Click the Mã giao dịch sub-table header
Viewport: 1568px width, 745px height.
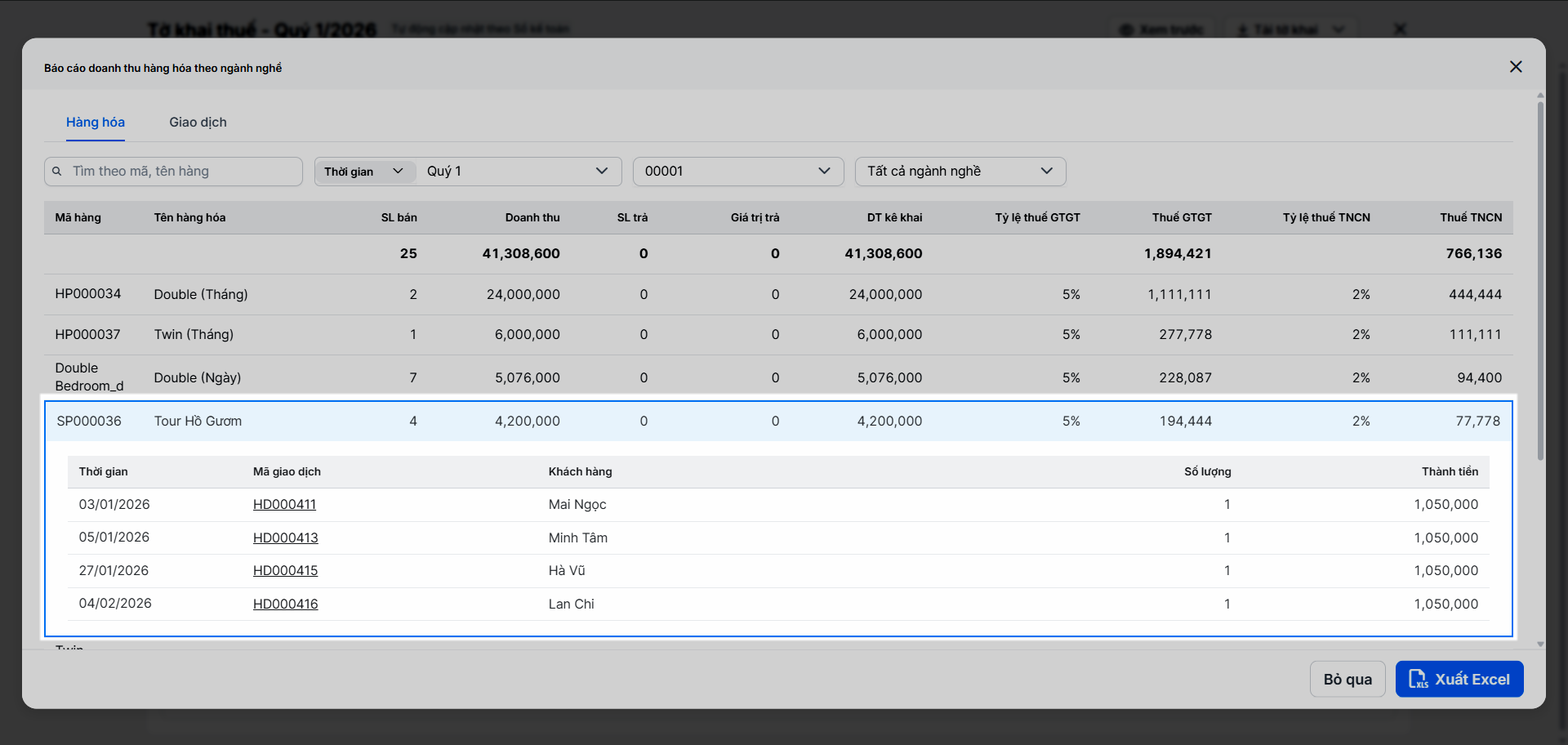(287, 471)
